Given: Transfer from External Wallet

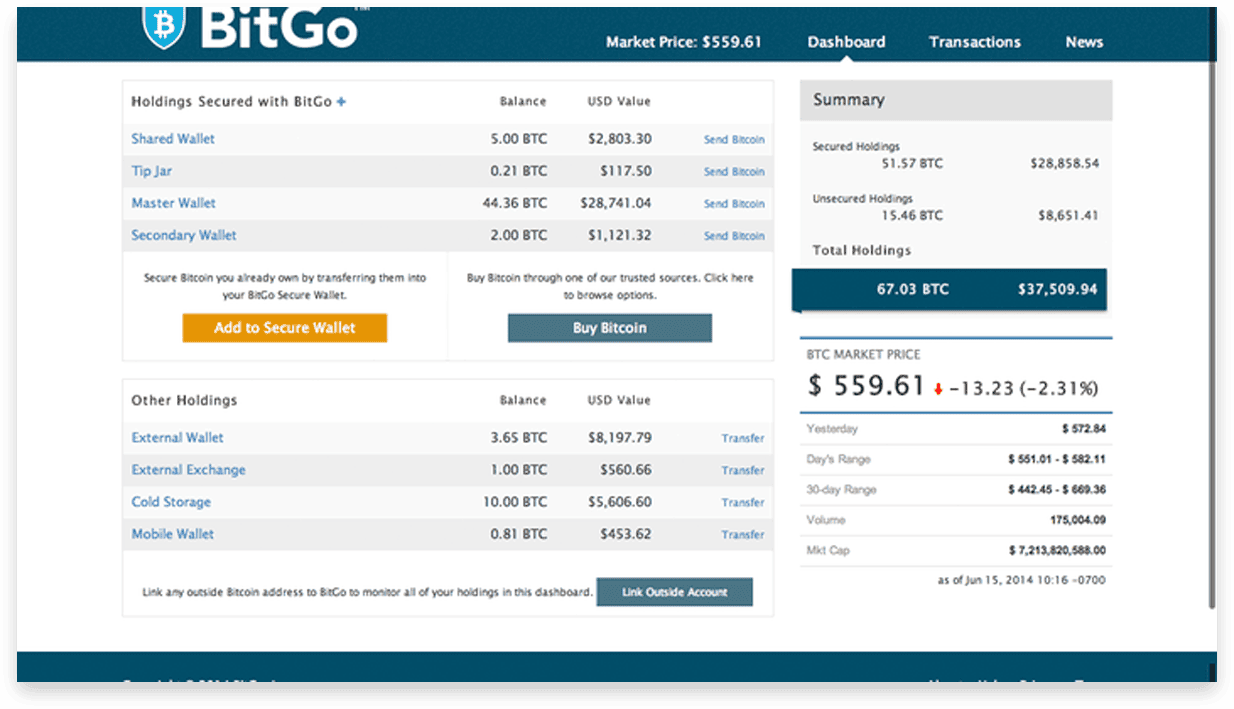Looking at the screenshot, I should pos(743,438).
